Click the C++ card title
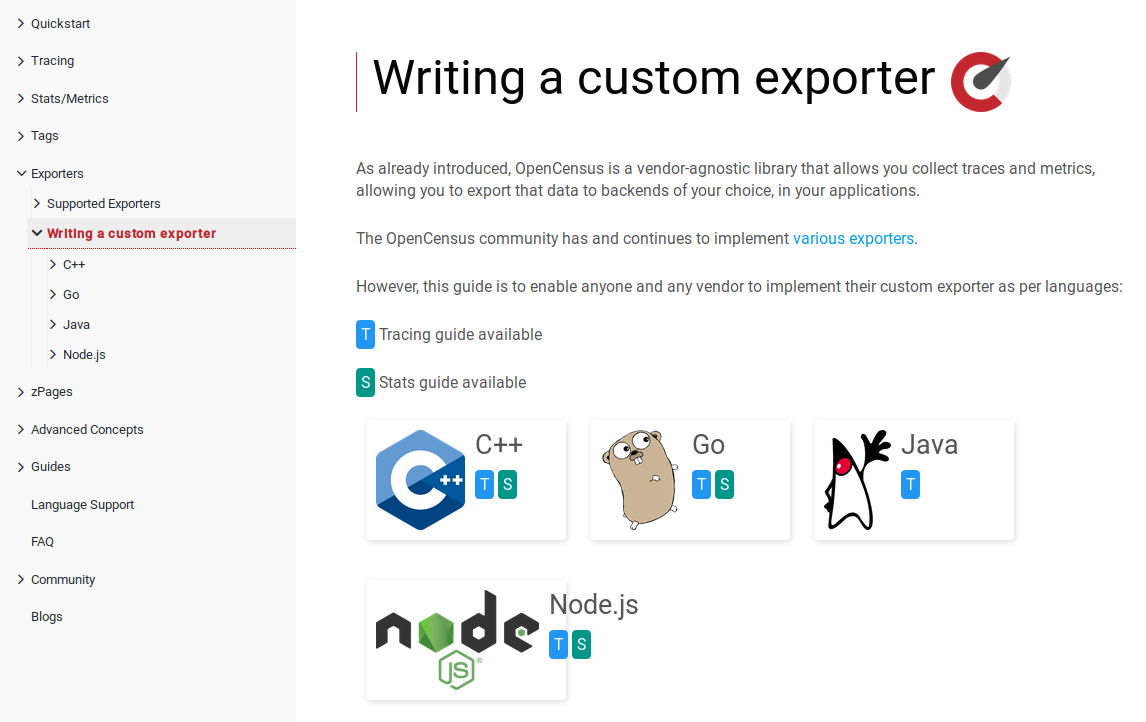1146x722 pixels. click(x=499, y=444)
